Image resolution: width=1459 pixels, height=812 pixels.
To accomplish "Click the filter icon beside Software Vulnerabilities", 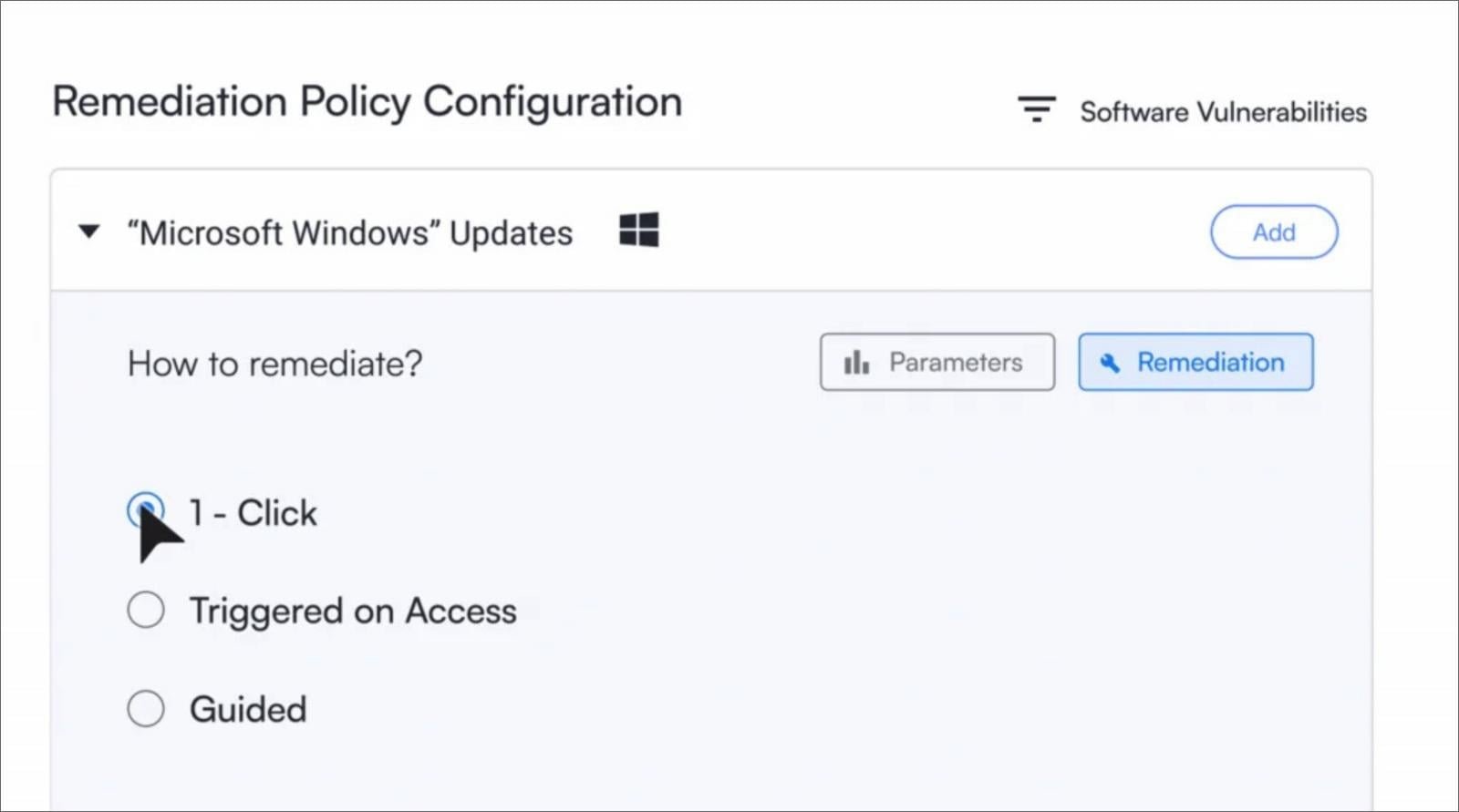I will coord(1037,107).
